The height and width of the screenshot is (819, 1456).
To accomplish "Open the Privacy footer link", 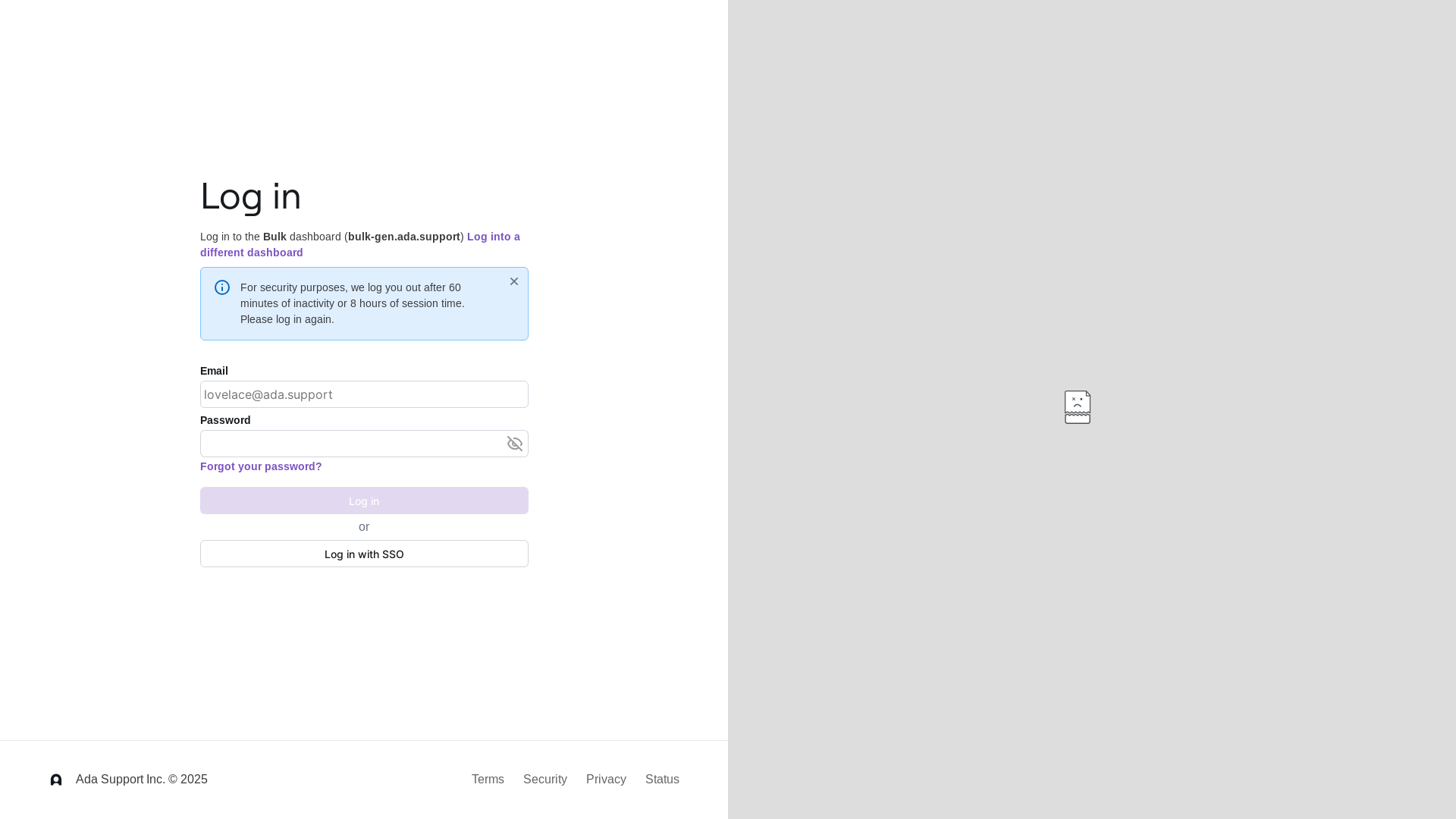I will pos(606,780).
